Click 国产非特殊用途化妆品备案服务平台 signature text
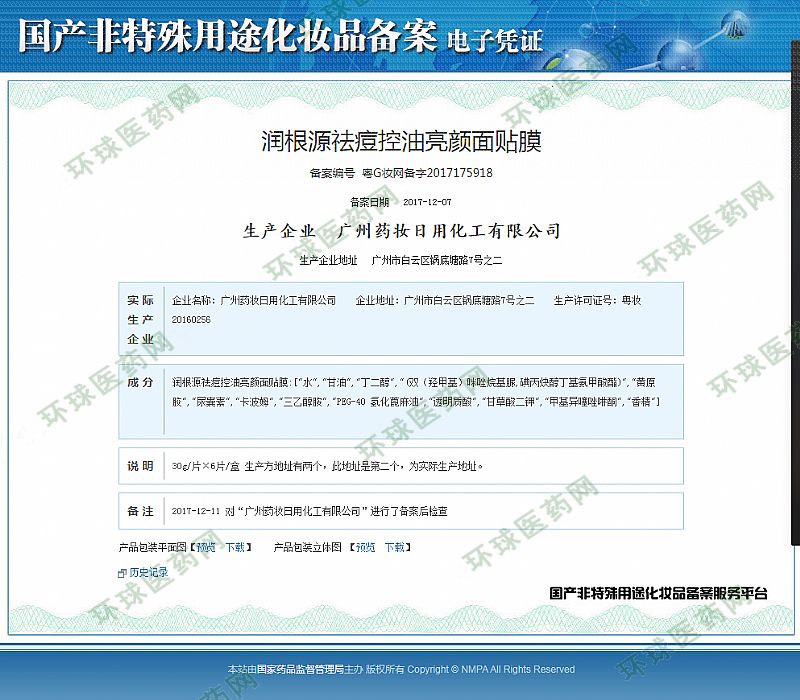 [658, 593]
